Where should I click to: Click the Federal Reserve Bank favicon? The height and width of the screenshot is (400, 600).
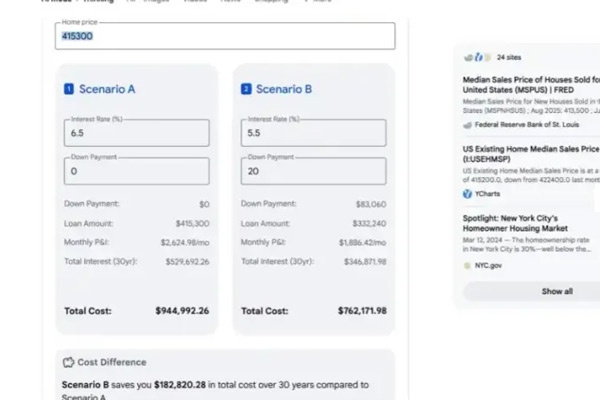pos(467,125)
